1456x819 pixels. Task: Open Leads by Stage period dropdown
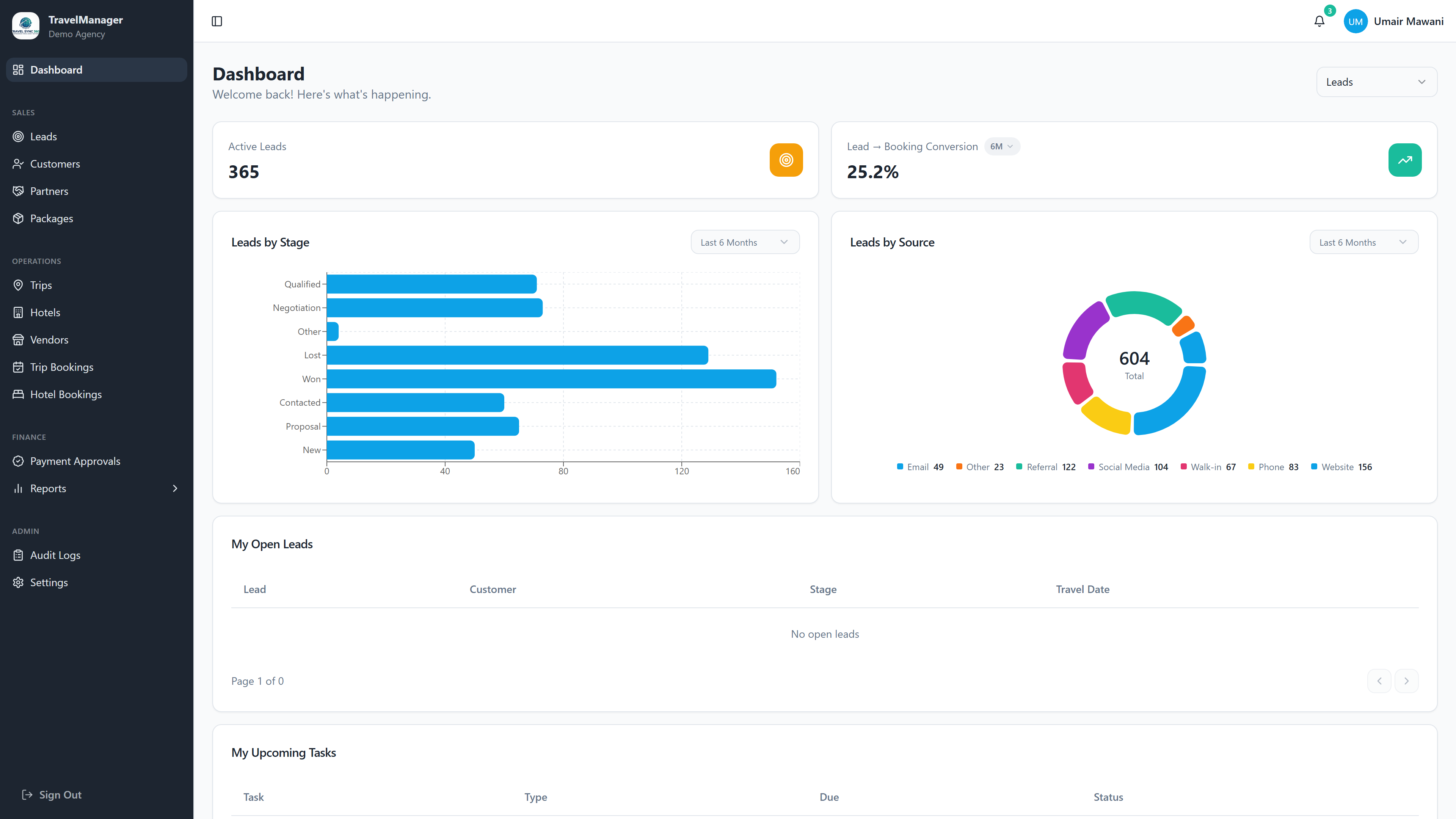[745, 243]
